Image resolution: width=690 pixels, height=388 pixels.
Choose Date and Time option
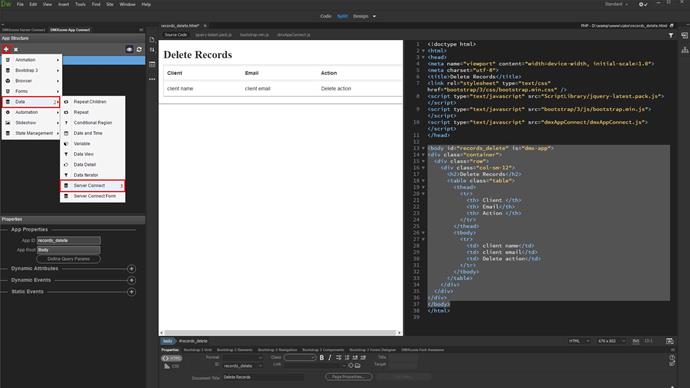click(x=92, y=133)
